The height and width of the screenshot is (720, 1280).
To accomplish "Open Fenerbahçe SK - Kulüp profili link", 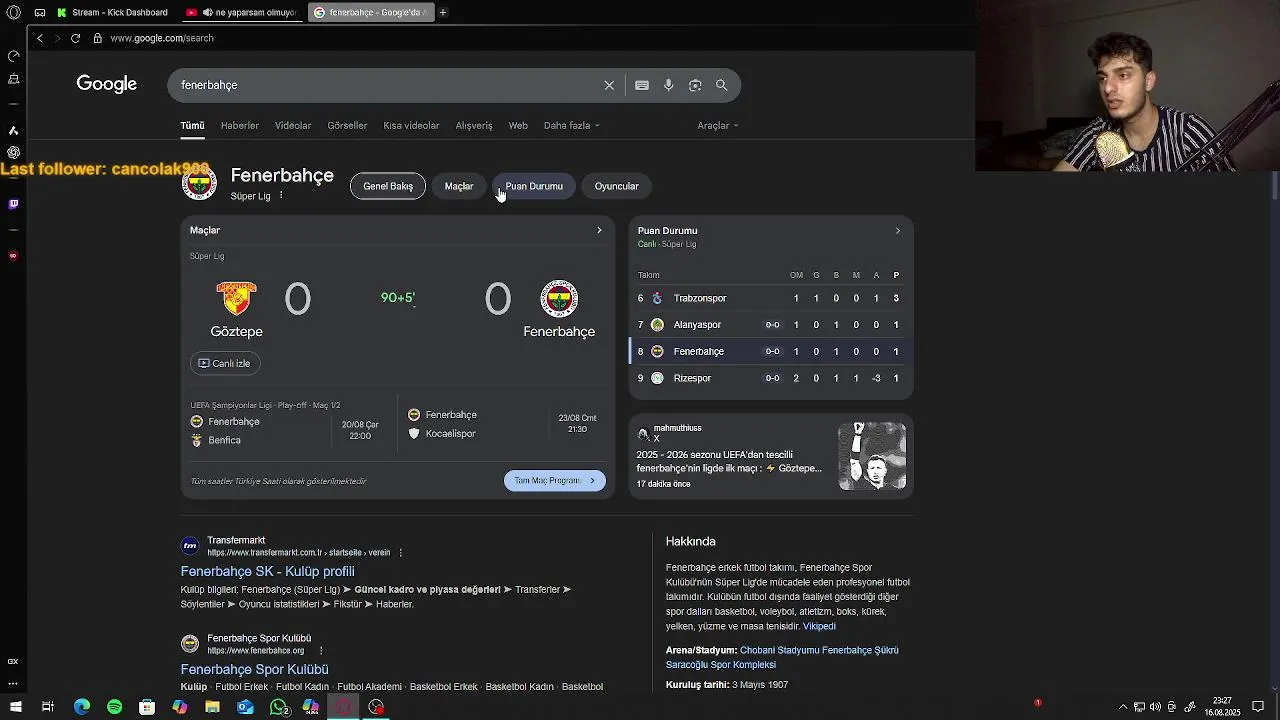I will (267, 571).
